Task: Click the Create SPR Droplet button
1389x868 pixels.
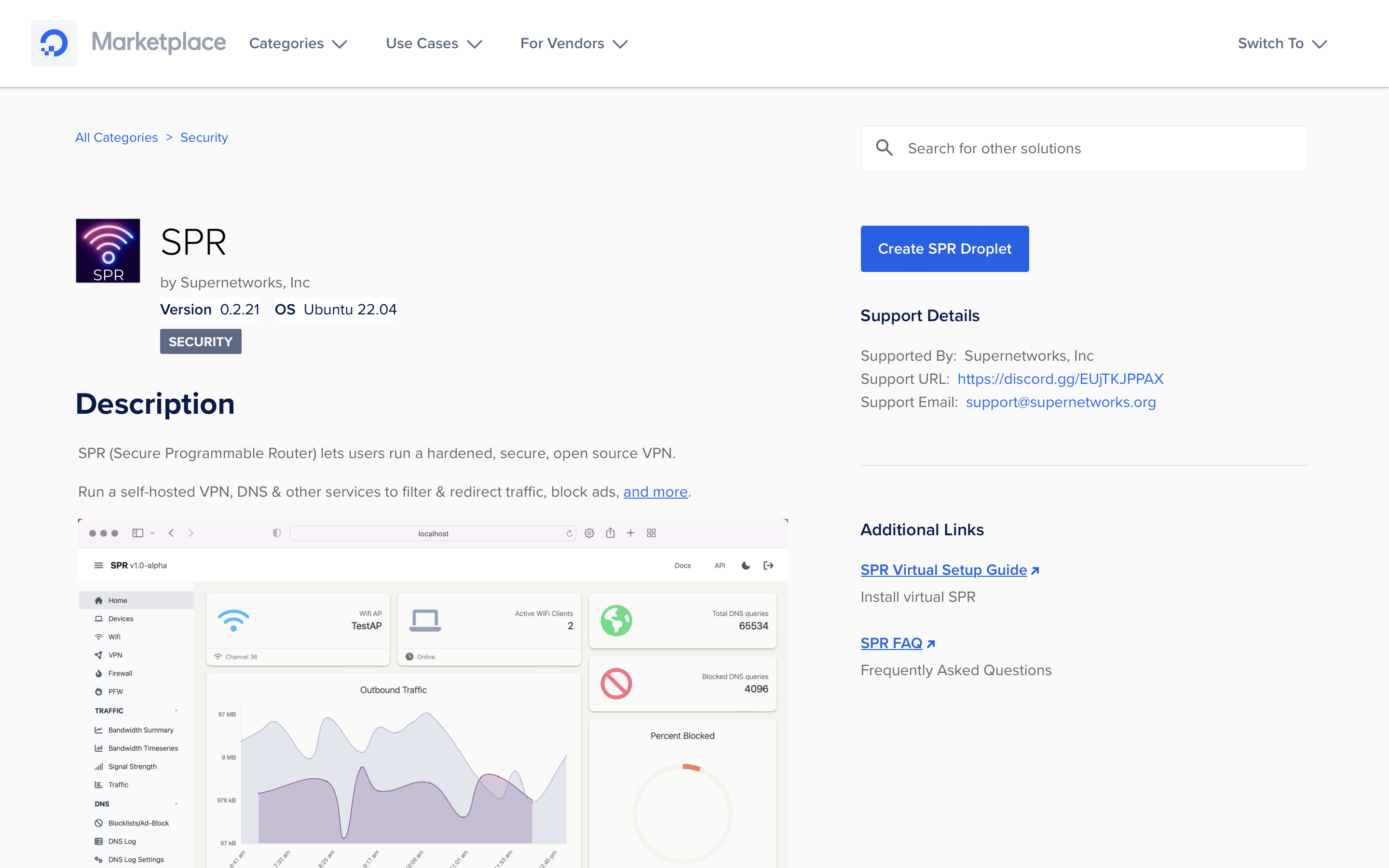Action: (x=945, y=248)
